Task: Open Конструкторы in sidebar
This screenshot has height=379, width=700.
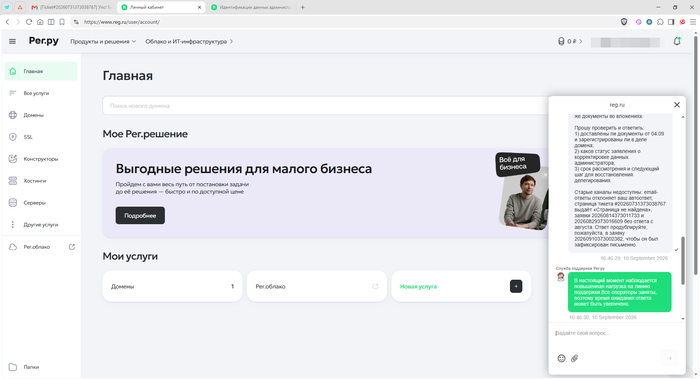Action: (41, 159)
